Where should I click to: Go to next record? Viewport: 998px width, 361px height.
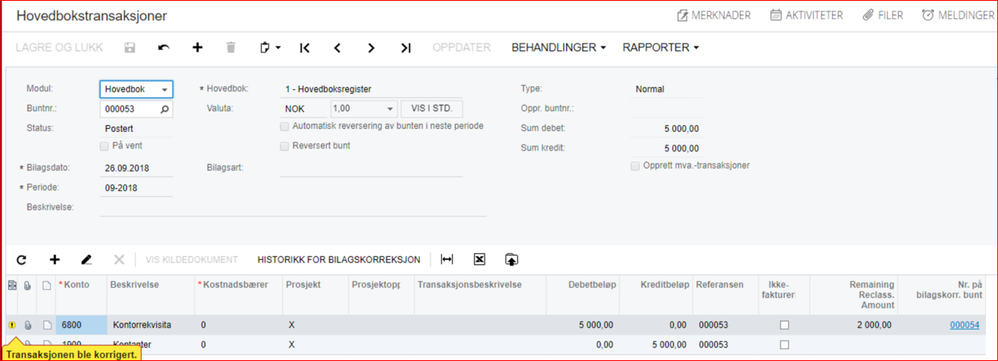click(372, 48)
